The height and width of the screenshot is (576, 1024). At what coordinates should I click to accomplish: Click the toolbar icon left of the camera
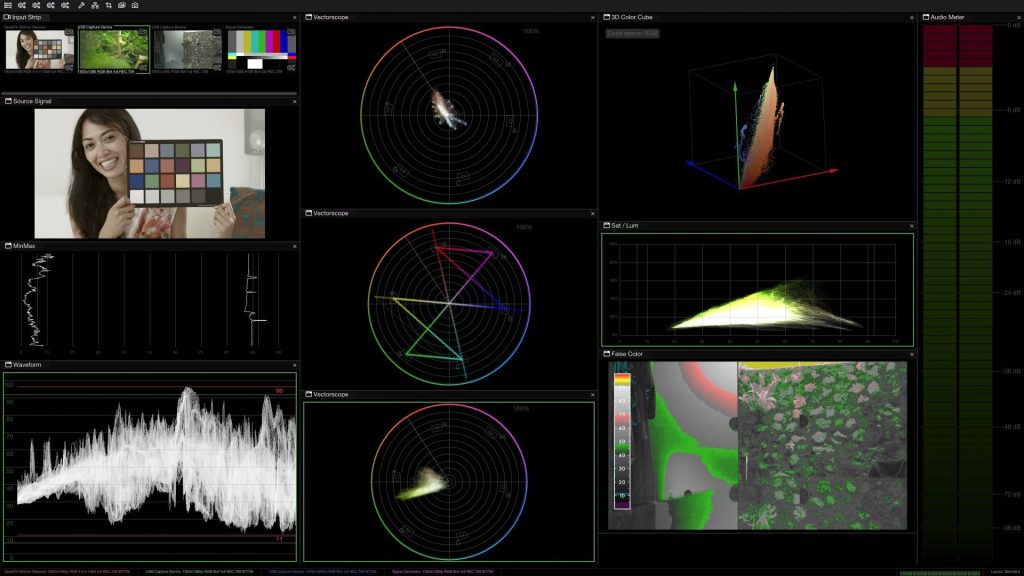pyautogui.click(x=121, y=5)
